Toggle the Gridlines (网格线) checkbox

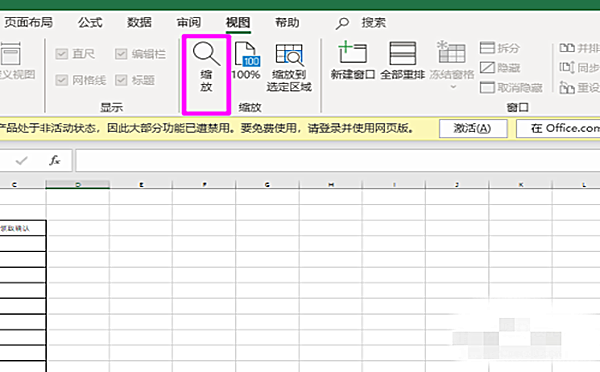(62, 80)
